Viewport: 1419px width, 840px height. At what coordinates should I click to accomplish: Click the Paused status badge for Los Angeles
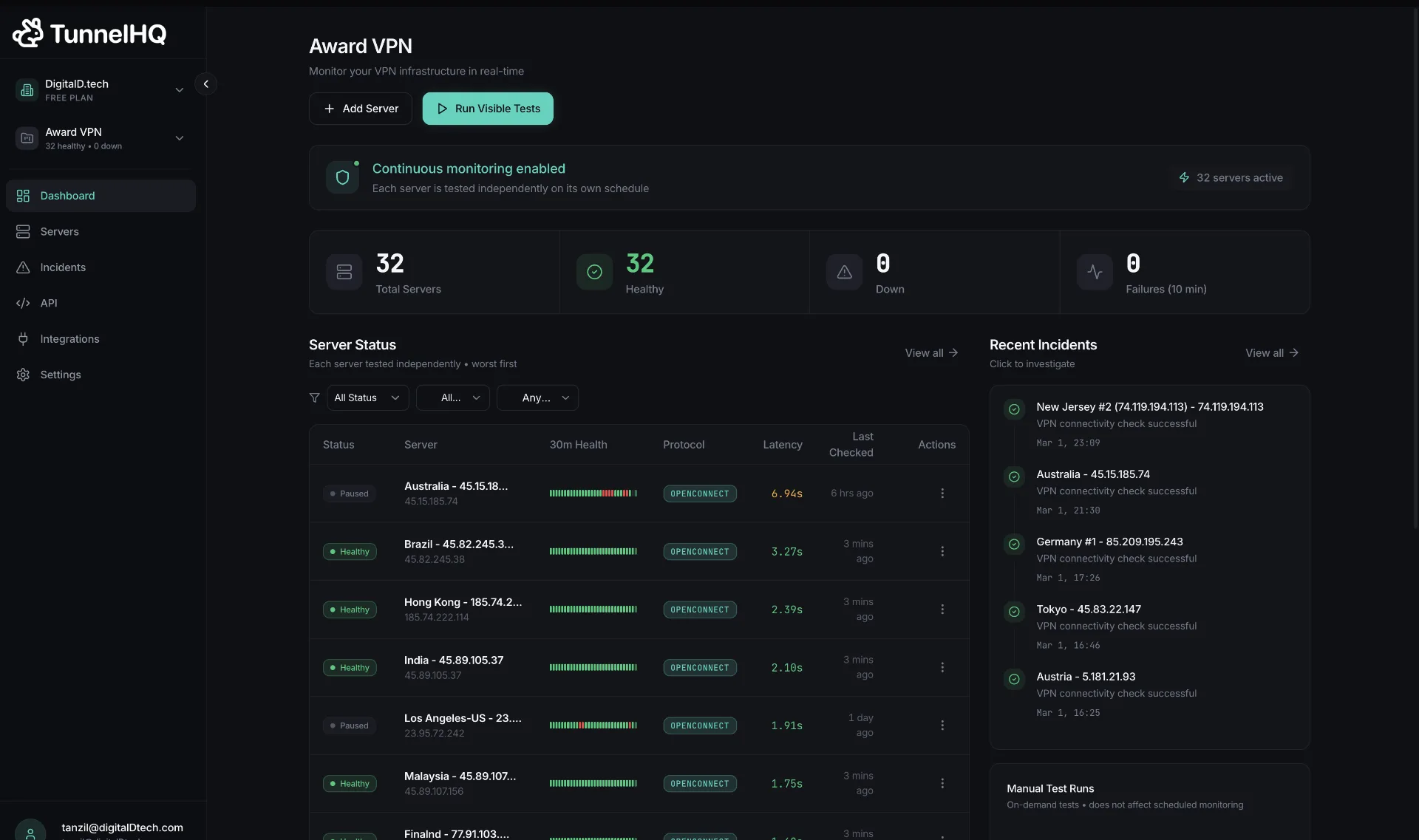click(350, 726)
